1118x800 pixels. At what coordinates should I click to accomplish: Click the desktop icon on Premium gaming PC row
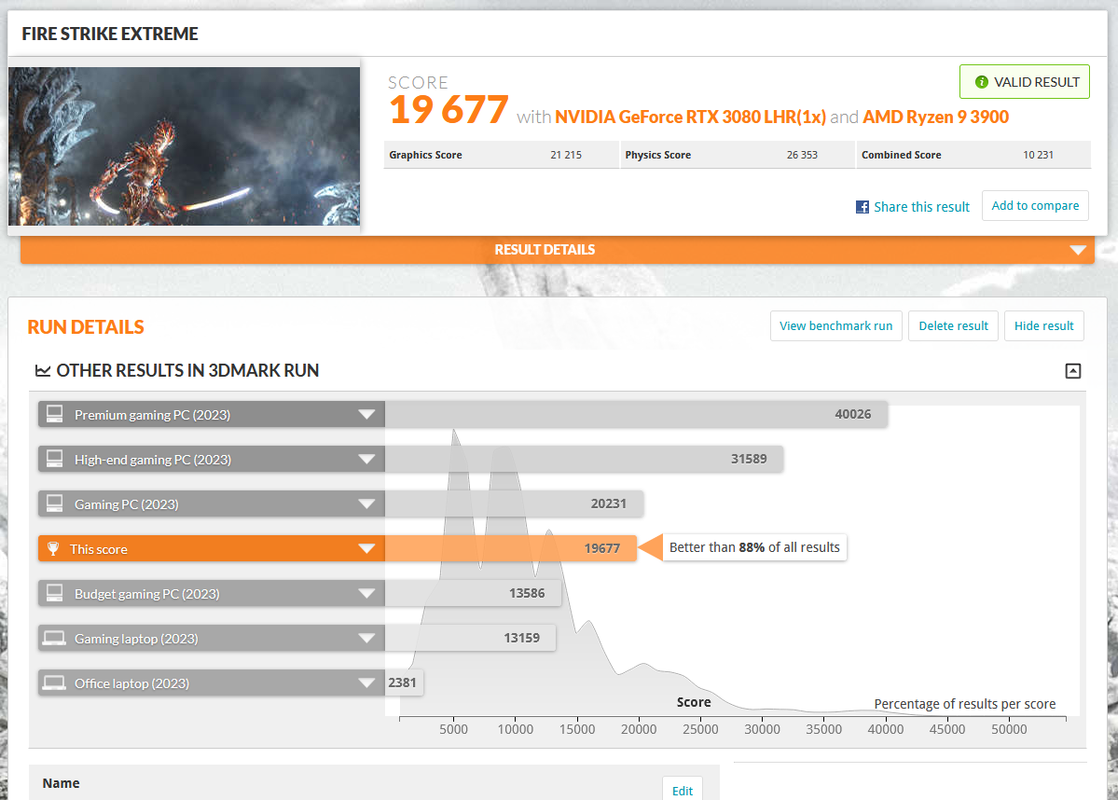(x=54, y=414)
